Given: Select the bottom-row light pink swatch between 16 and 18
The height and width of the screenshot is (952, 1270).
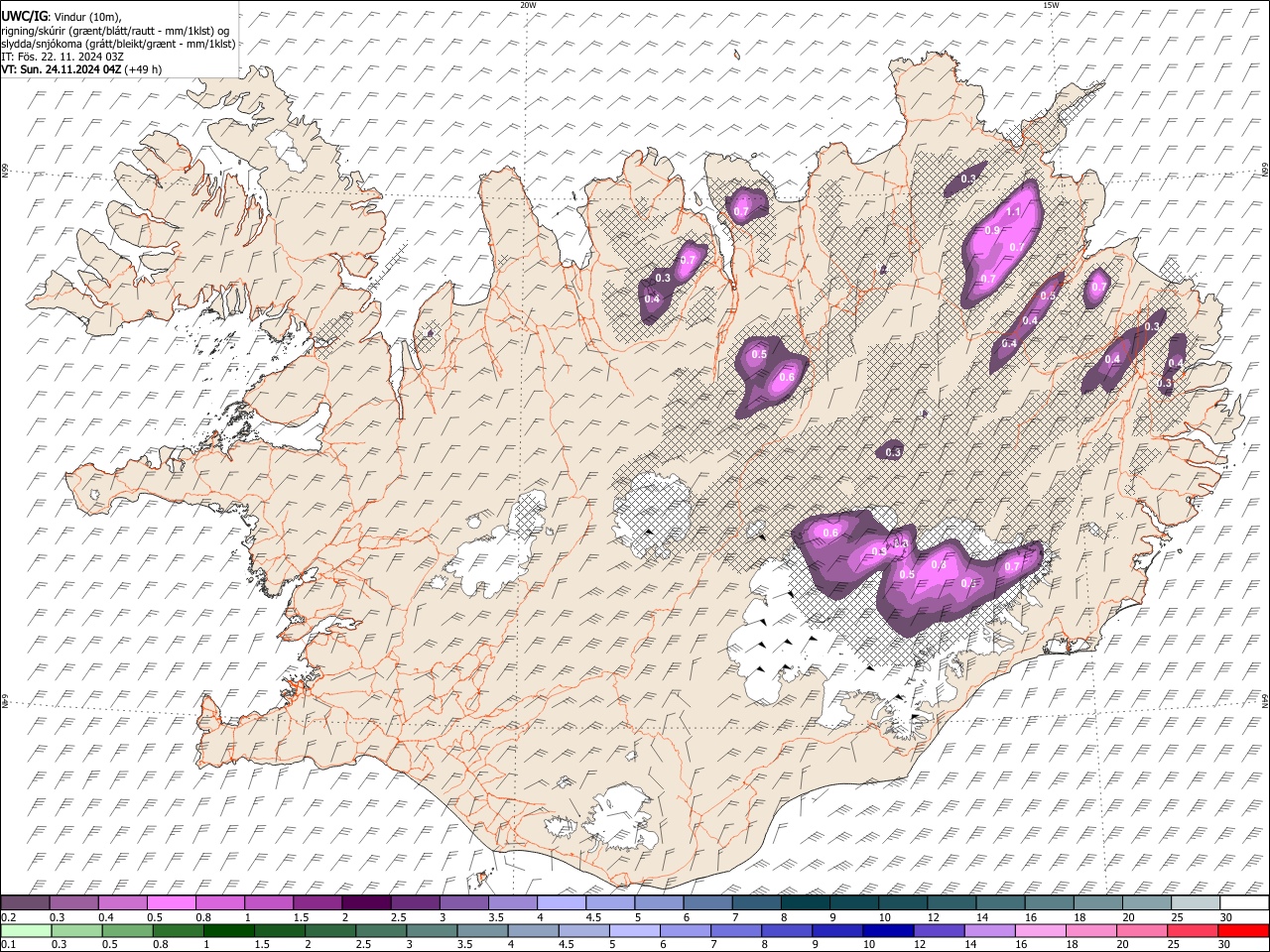Looking at the screenshot, I should point(1042,930).
